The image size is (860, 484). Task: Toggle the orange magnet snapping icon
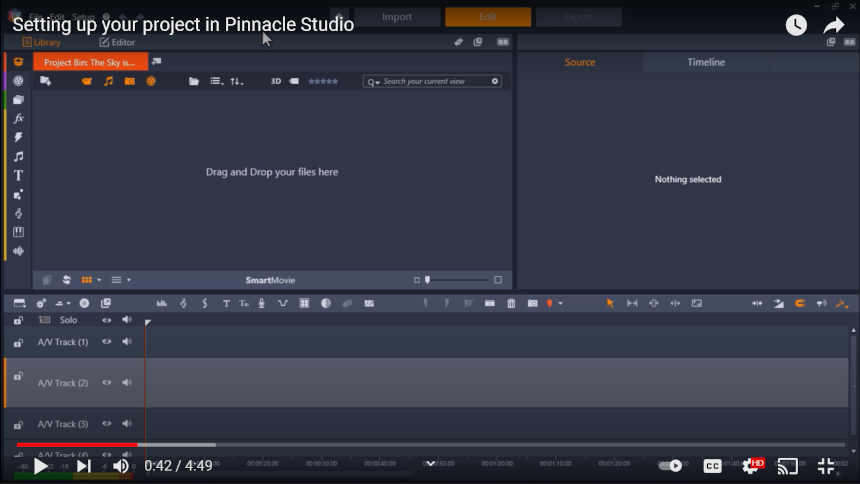[x=800, y=303]
